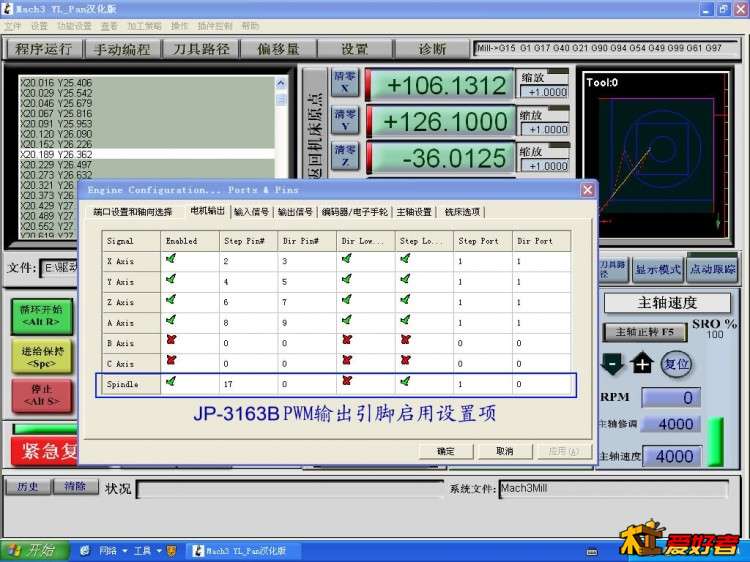Open 输入信号 tab in dialog
Screen dimensions: 750x562
click(x=251, y=212)
